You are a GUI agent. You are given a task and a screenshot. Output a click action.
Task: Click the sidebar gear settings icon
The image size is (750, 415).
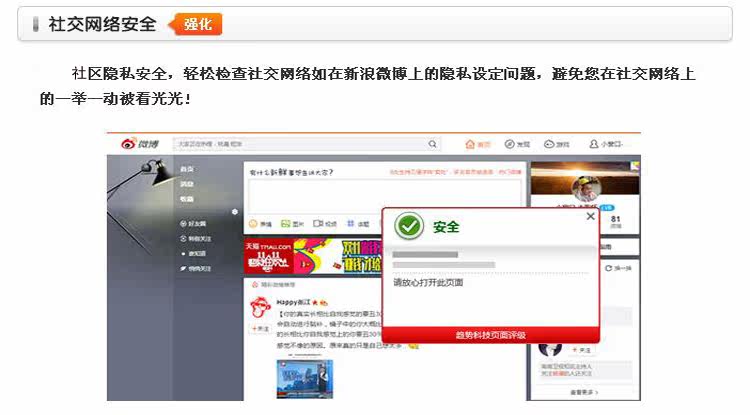pyautogui.click(x=235, y=211)
